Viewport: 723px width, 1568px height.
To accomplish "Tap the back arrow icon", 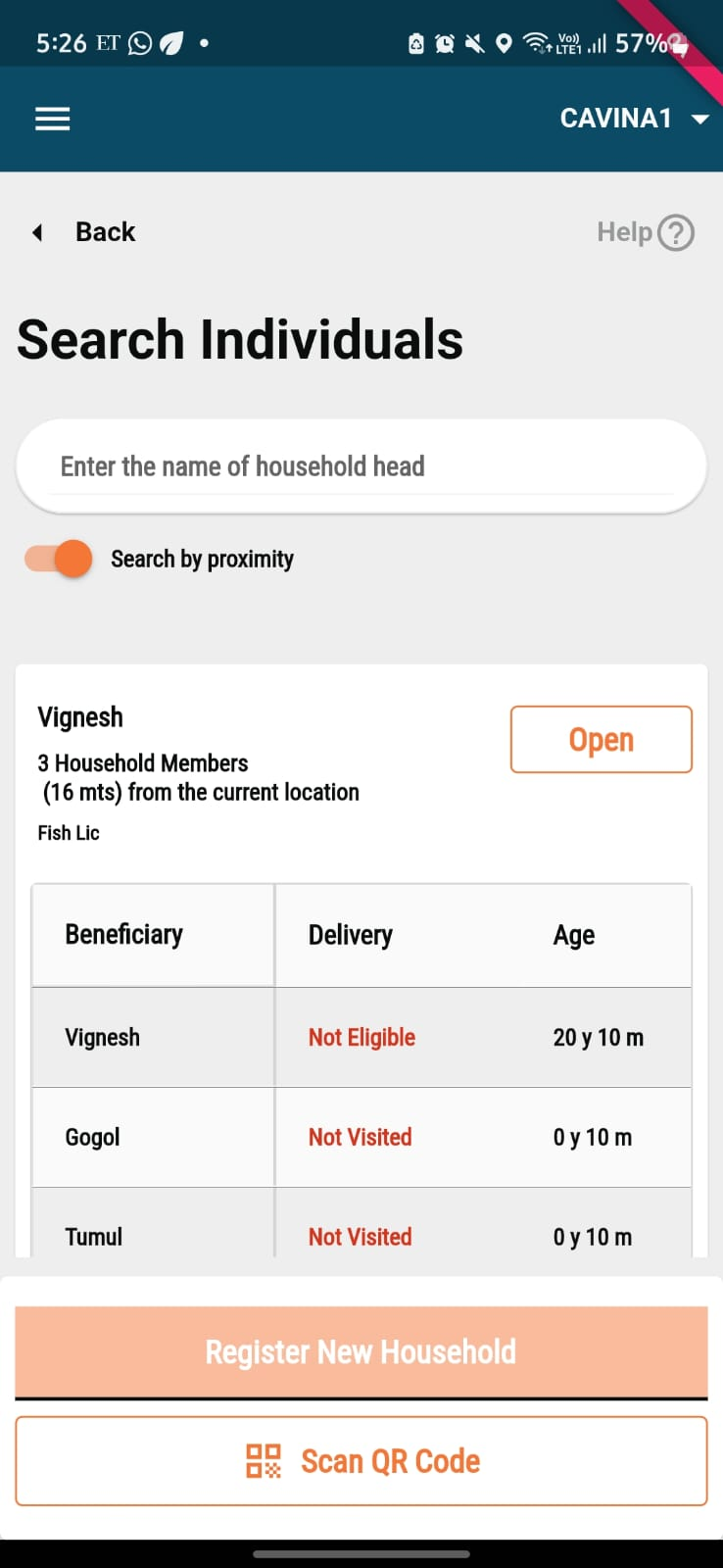I will 38,232.
